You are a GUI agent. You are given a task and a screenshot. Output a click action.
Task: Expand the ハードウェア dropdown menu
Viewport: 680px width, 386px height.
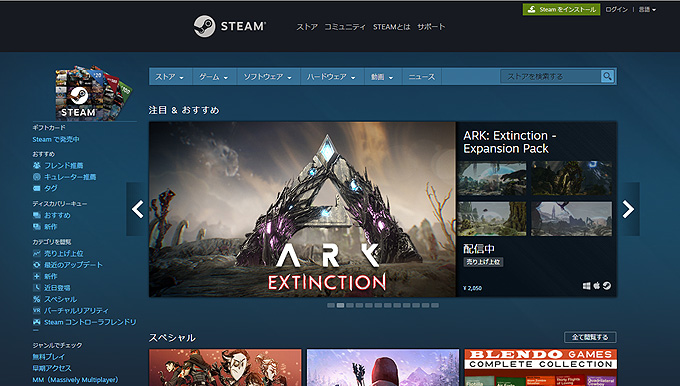click(x=332, y=77)
